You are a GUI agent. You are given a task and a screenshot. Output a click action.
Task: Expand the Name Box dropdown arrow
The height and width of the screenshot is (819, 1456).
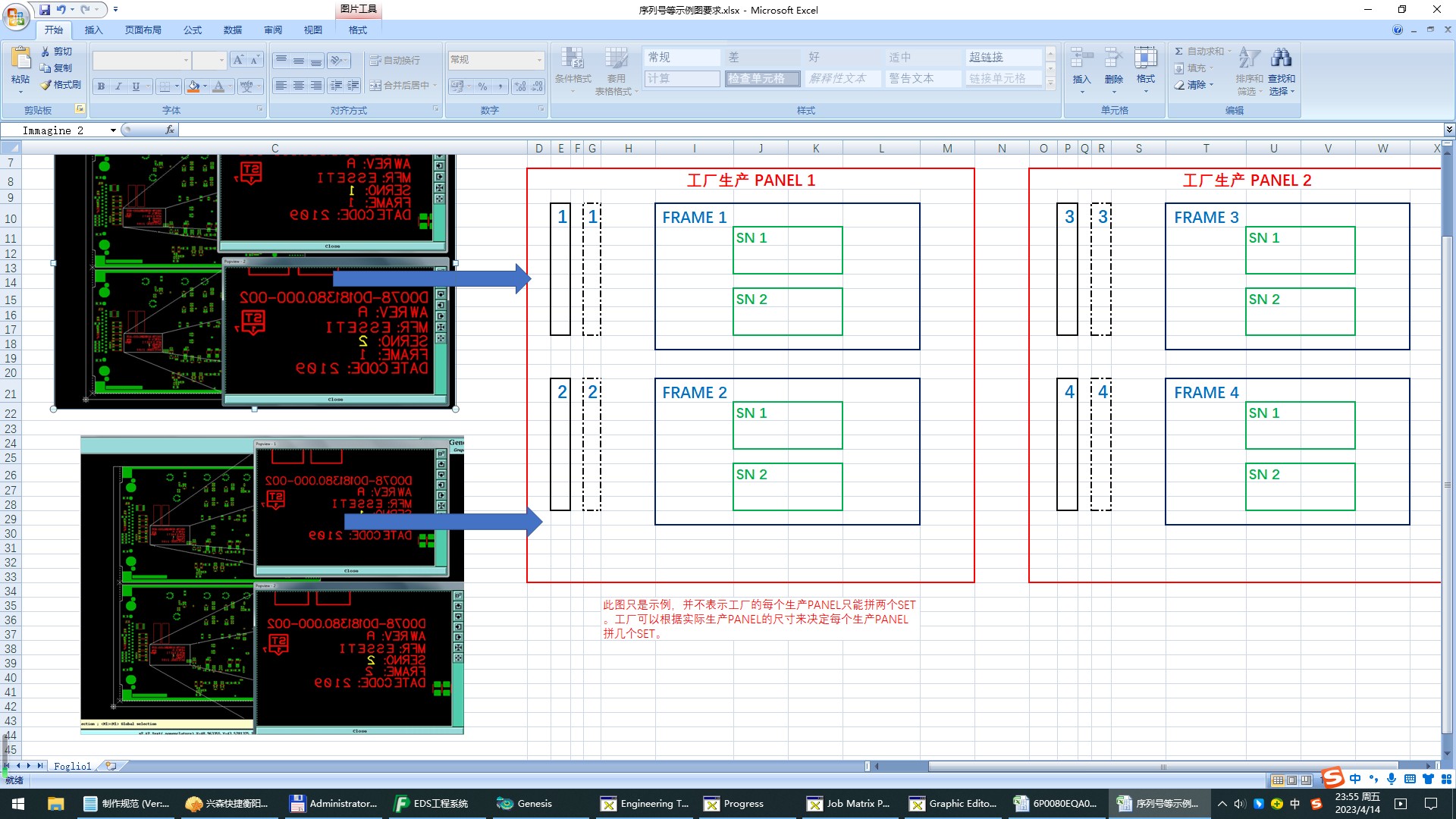tap(113, 130)
